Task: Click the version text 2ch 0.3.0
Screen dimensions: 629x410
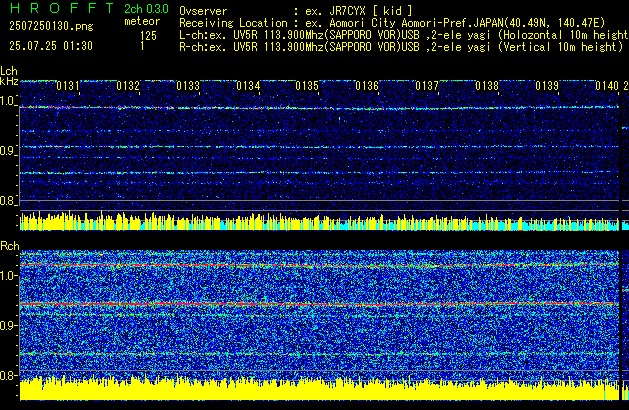Action: 146,9
